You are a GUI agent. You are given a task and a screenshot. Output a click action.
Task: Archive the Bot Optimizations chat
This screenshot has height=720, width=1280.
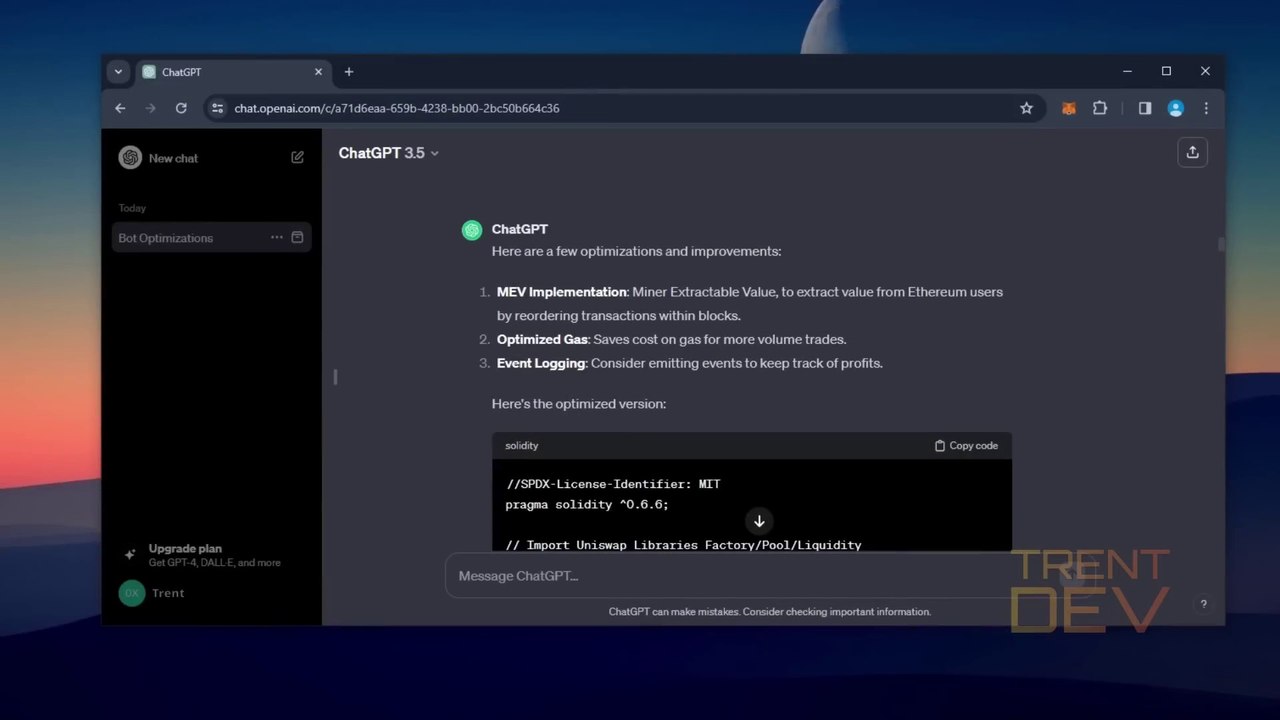coord(297,237)
